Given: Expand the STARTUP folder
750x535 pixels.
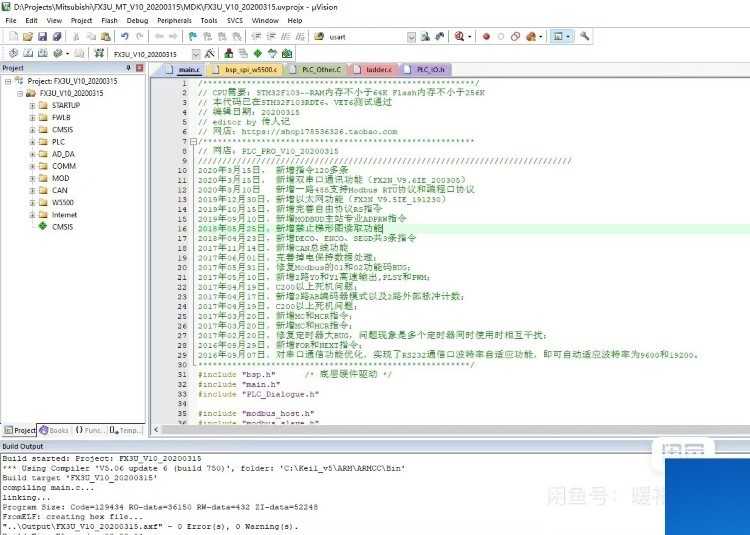Looking at the screenshot, I should click(32, 105).
